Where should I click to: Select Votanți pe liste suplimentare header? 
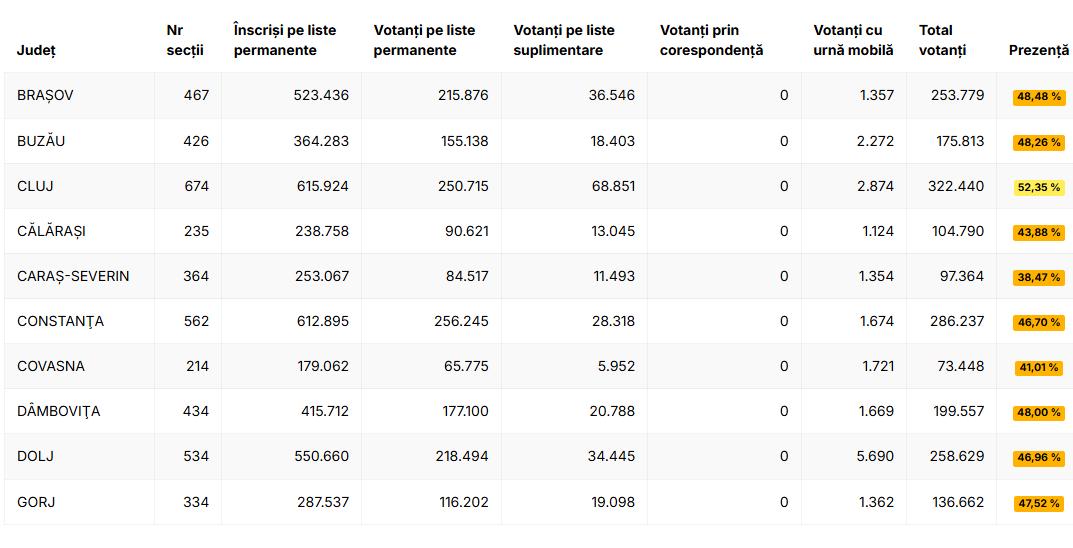tap(563, 40)
